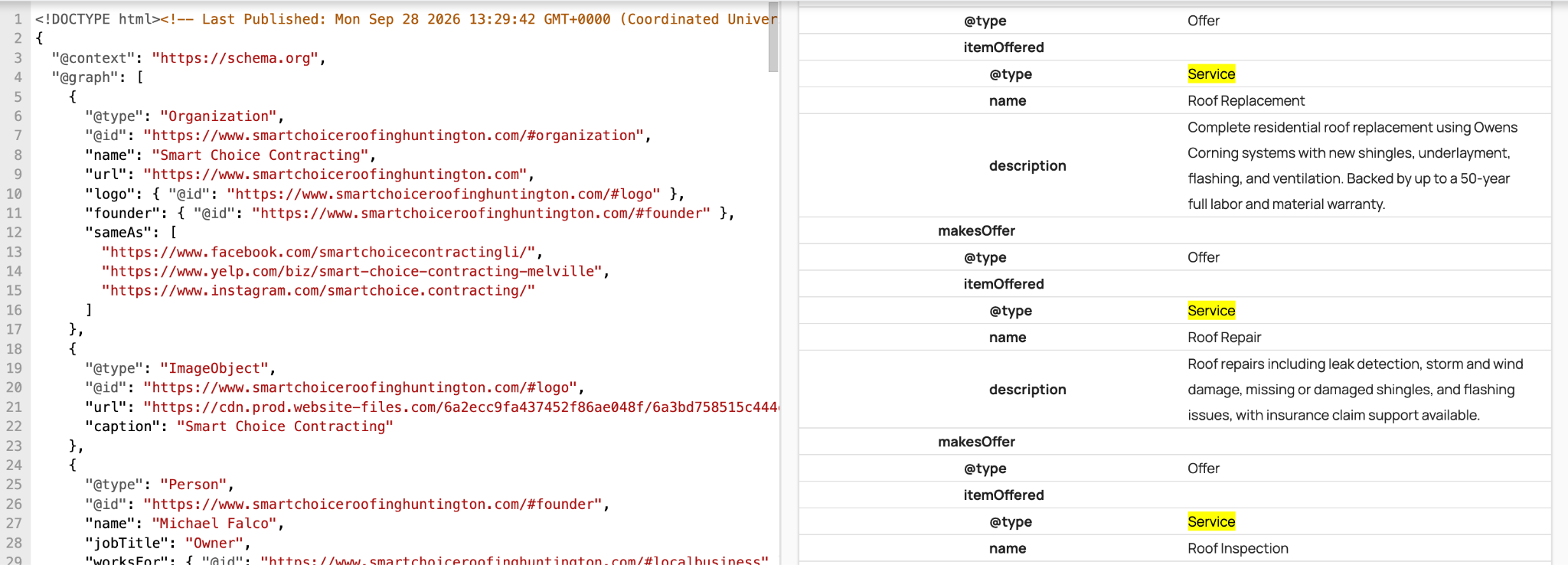Click the "Roof Repair" name value
1568x565 pixels.
click(1224, 338)
